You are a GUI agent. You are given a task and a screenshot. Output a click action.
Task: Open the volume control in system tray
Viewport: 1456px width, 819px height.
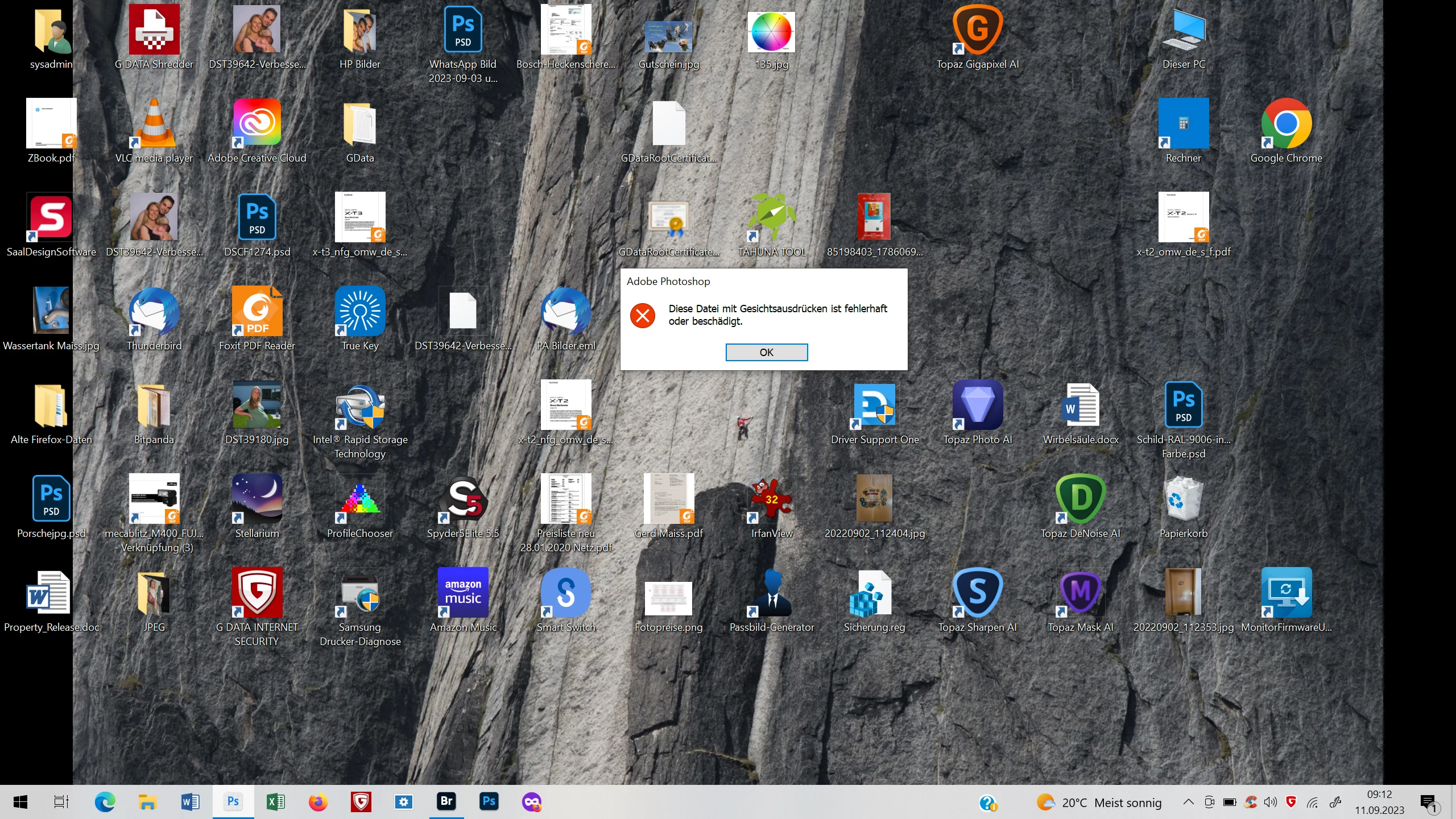[x=1270, y=802]
